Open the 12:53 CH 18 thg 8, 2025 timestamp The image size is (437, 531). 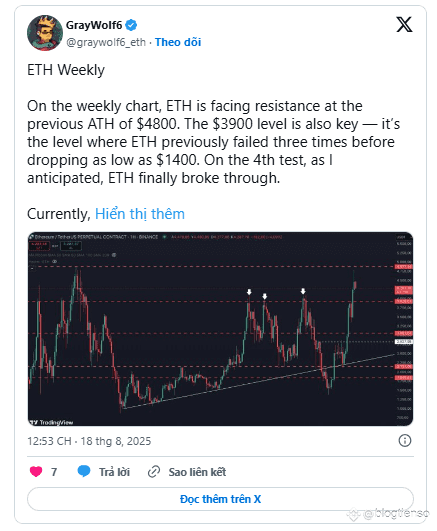(x=89, y=441)
